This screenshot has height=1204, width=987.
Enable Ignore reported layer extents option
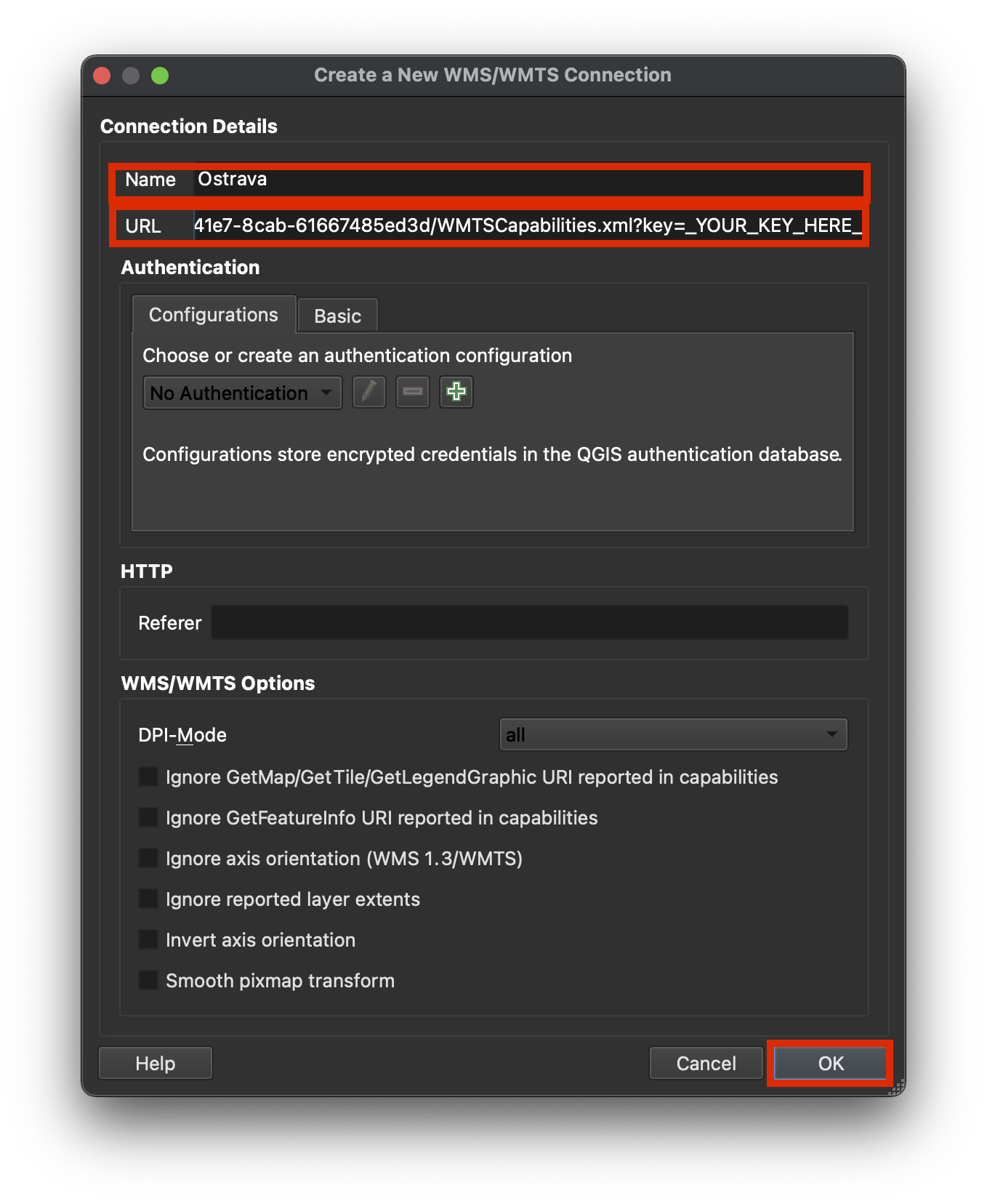[x=148, y=899]
